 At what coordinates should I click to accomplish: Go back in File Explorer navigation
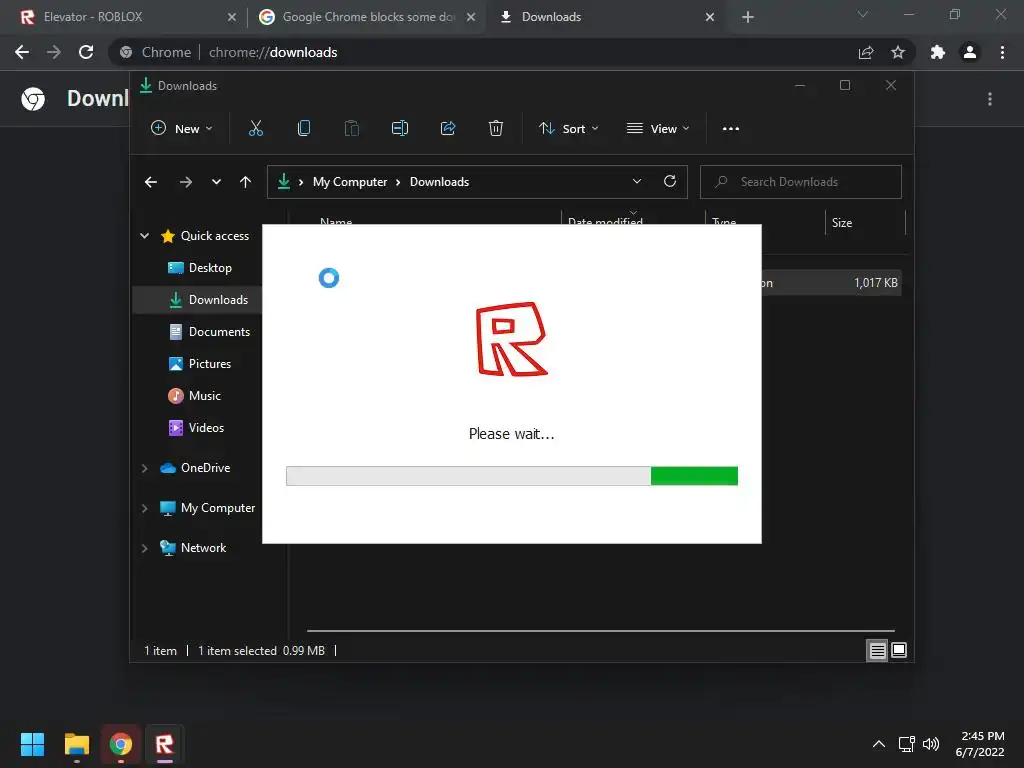pyautogui.click(x=151, y=182)
